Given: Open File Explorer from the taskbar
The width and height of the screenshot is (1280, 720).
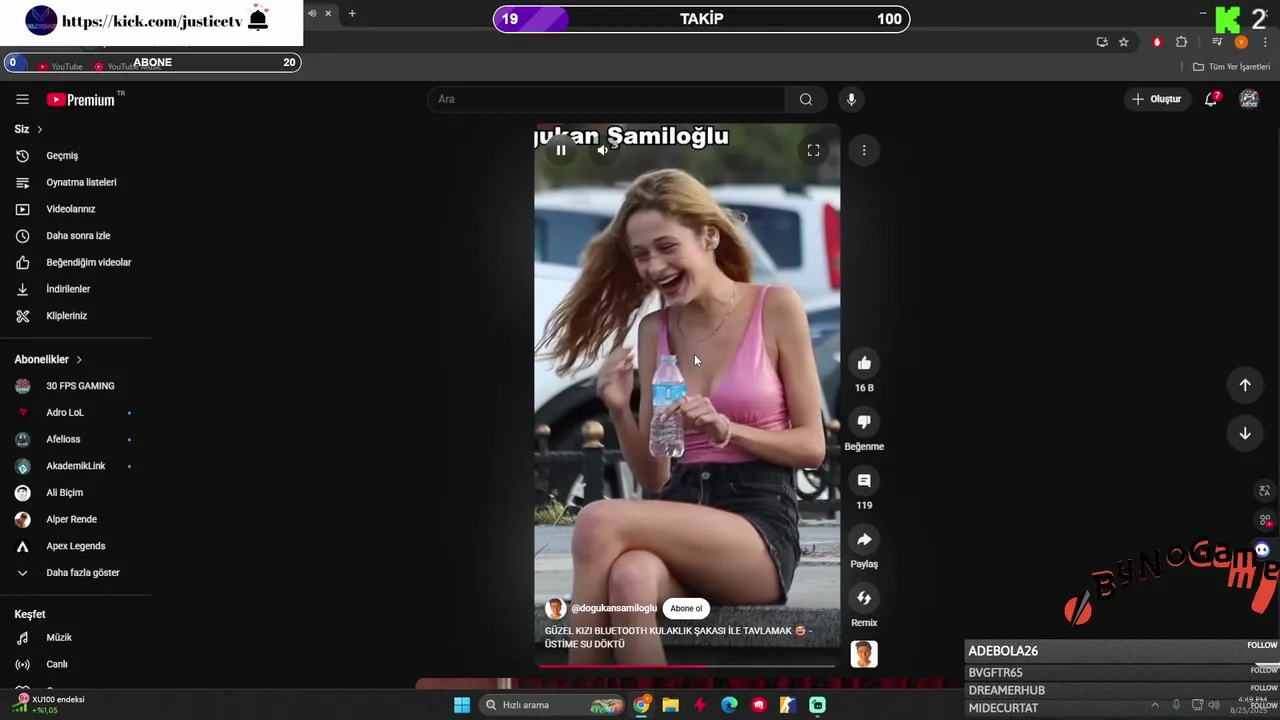Looking at the screenshot, I should coord(670,705).
